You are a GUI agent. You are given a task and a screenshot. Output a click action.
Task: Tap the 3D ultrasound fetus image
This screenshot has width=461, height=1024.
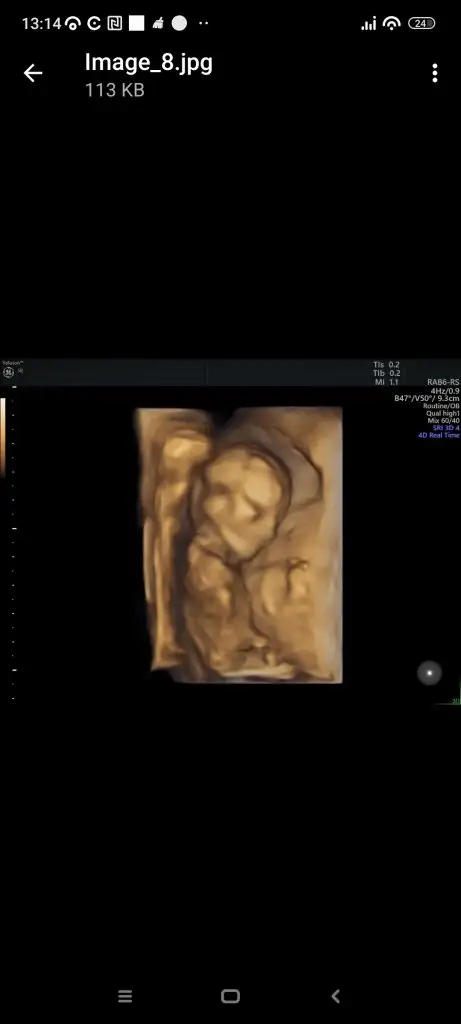pos(239,545)
